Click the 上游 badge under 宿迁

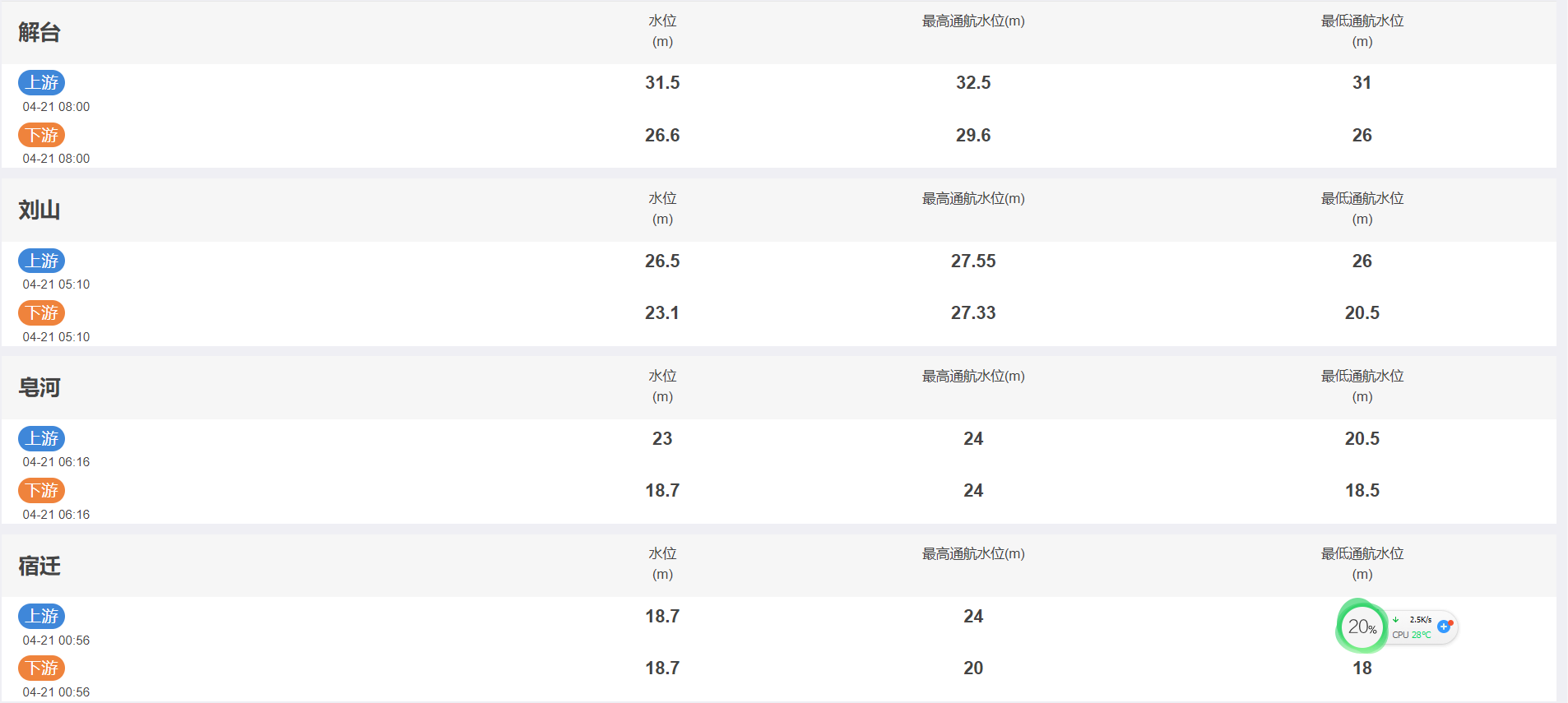pyautogui.click(x=42, y=616)
